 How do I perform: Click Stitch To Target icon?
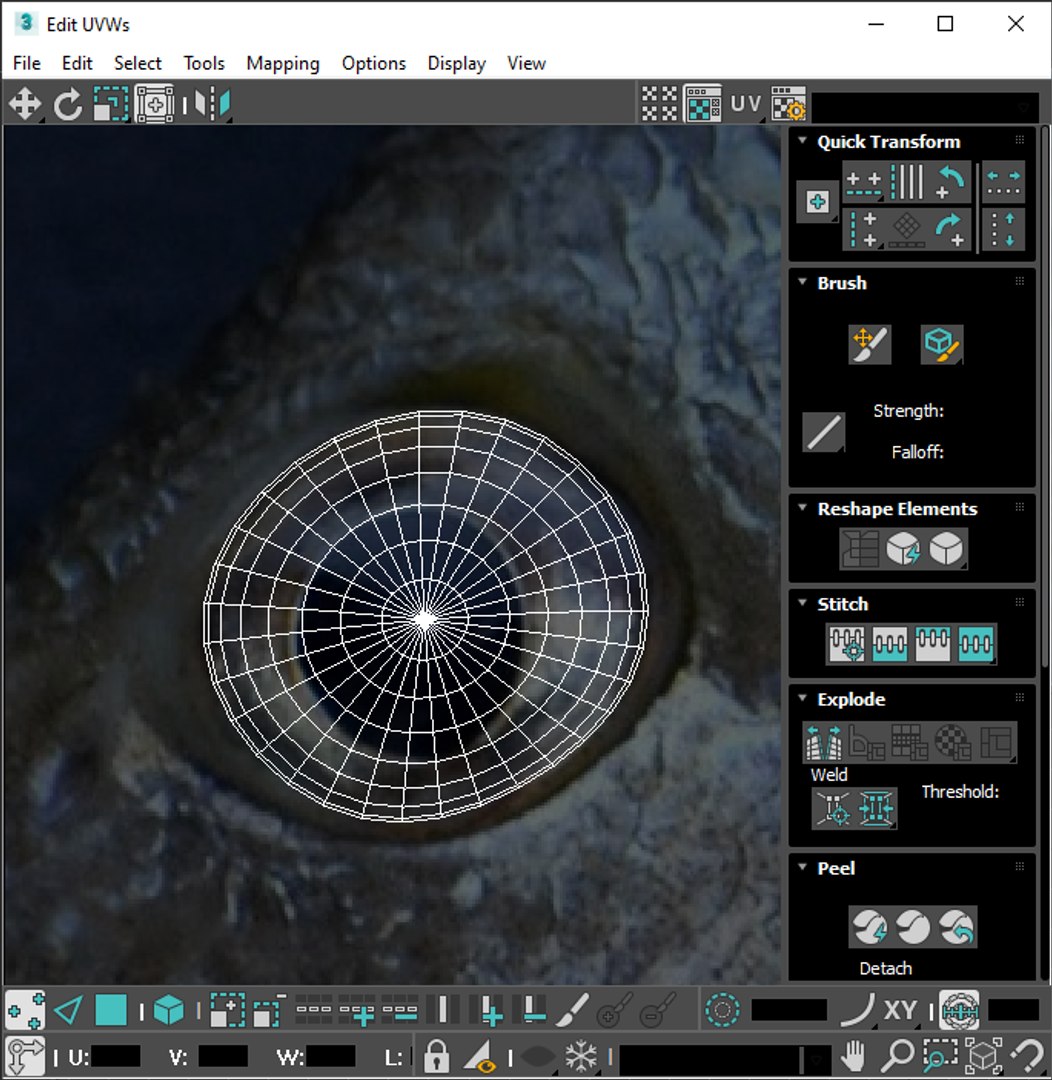[x=847, y=644]
